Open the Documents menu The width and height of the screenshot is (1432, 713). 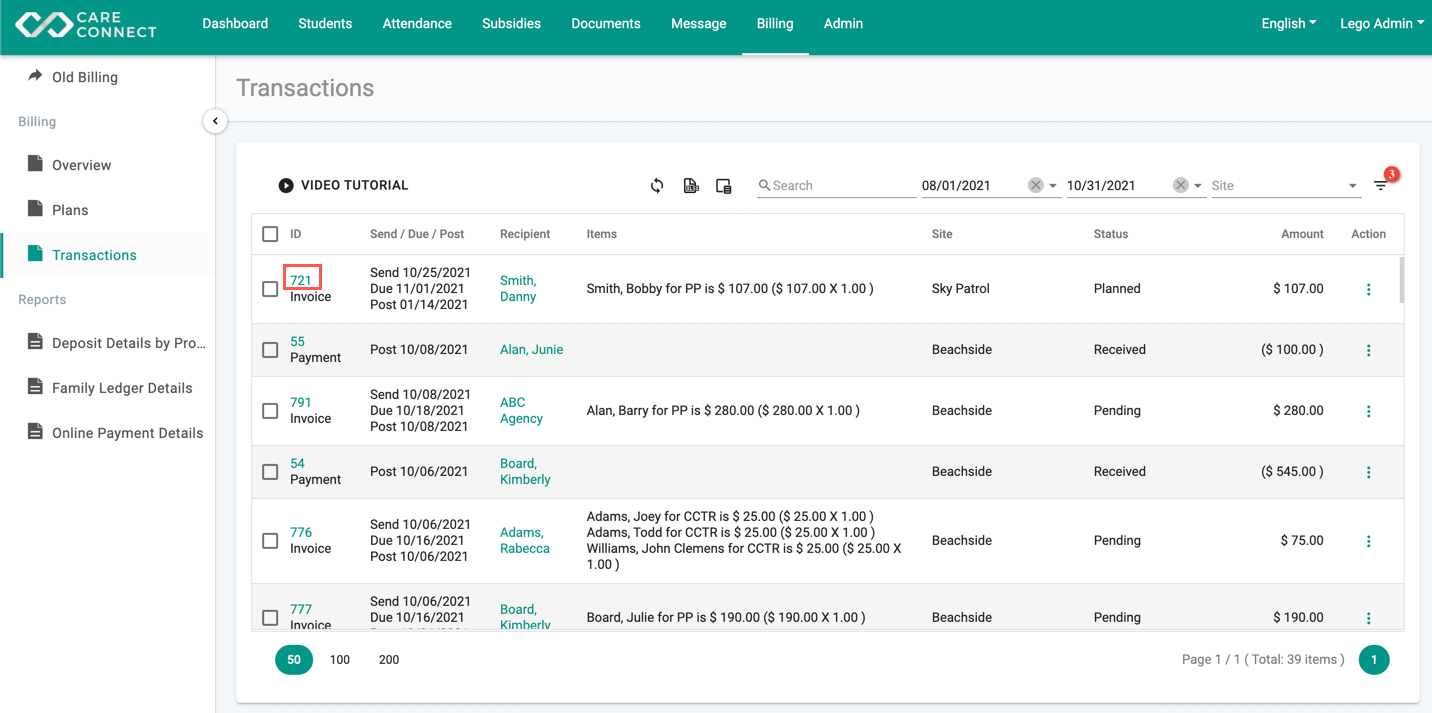pyautogui.click(x=606, y=23)
